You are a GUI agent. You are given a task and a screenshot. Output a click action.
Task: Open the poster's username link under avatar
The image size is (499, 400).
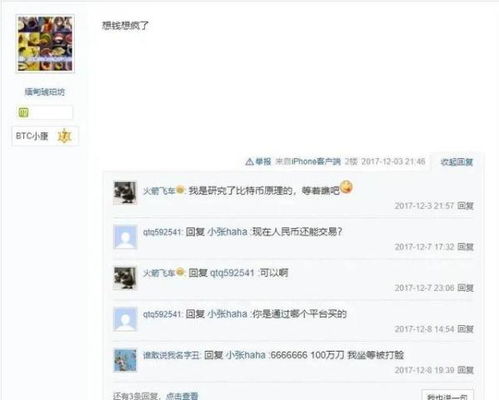coord(45,92)
